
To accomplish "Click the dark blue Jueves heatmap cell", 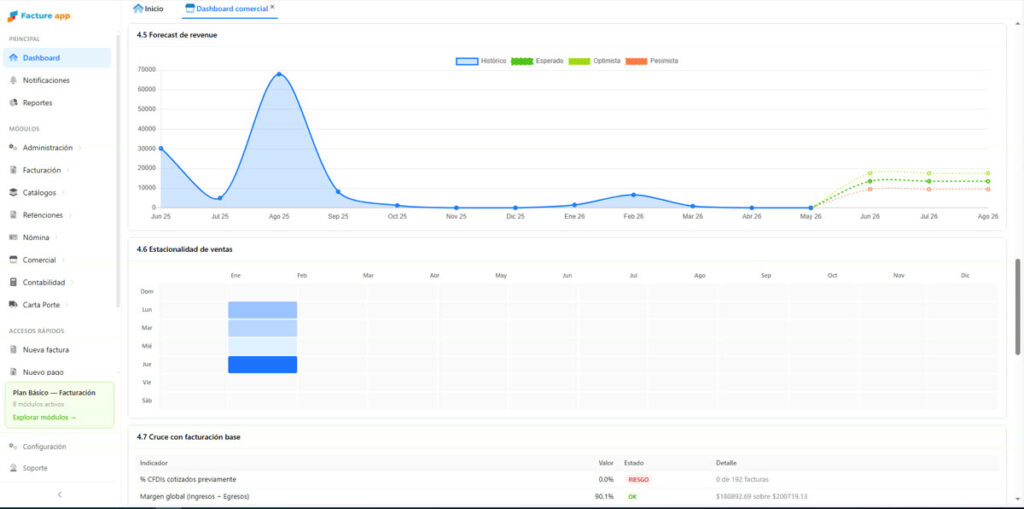I will click(263, 365).
